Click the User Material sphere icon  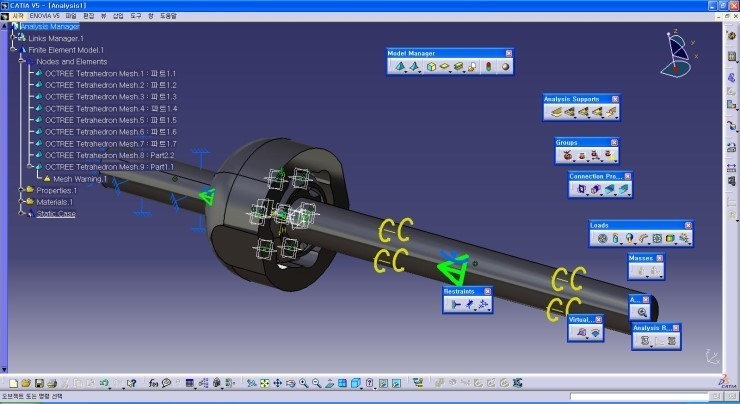coord(505,67)
